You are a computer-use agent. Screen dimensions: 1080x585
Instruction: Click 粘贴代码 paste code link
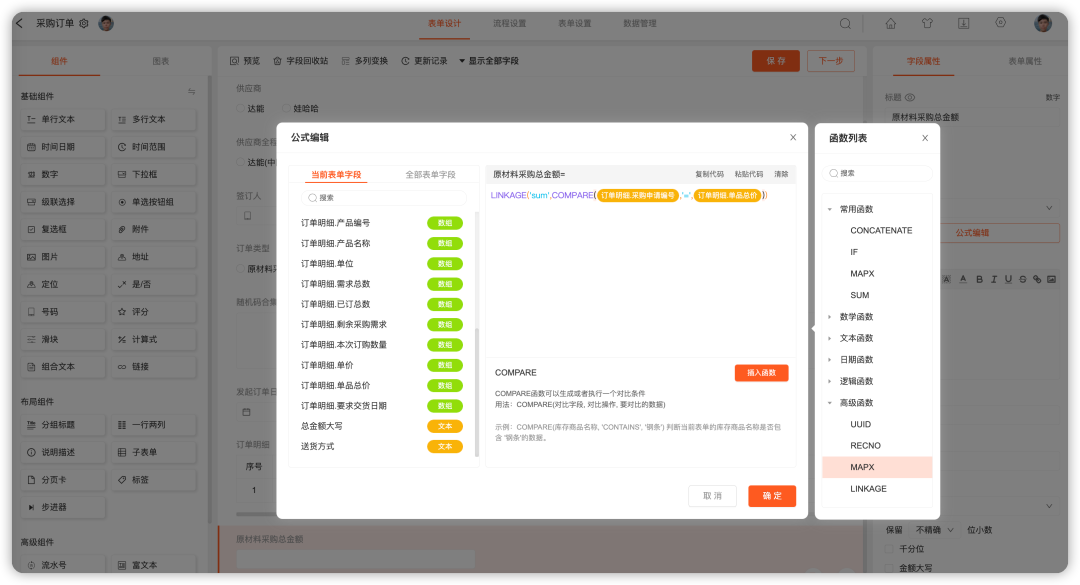[x=749, y=174]
